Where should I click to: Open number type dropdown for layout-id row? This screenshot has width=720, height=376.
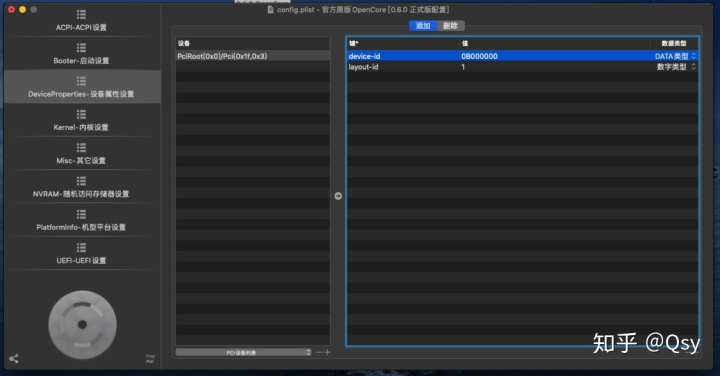(676, 67)
